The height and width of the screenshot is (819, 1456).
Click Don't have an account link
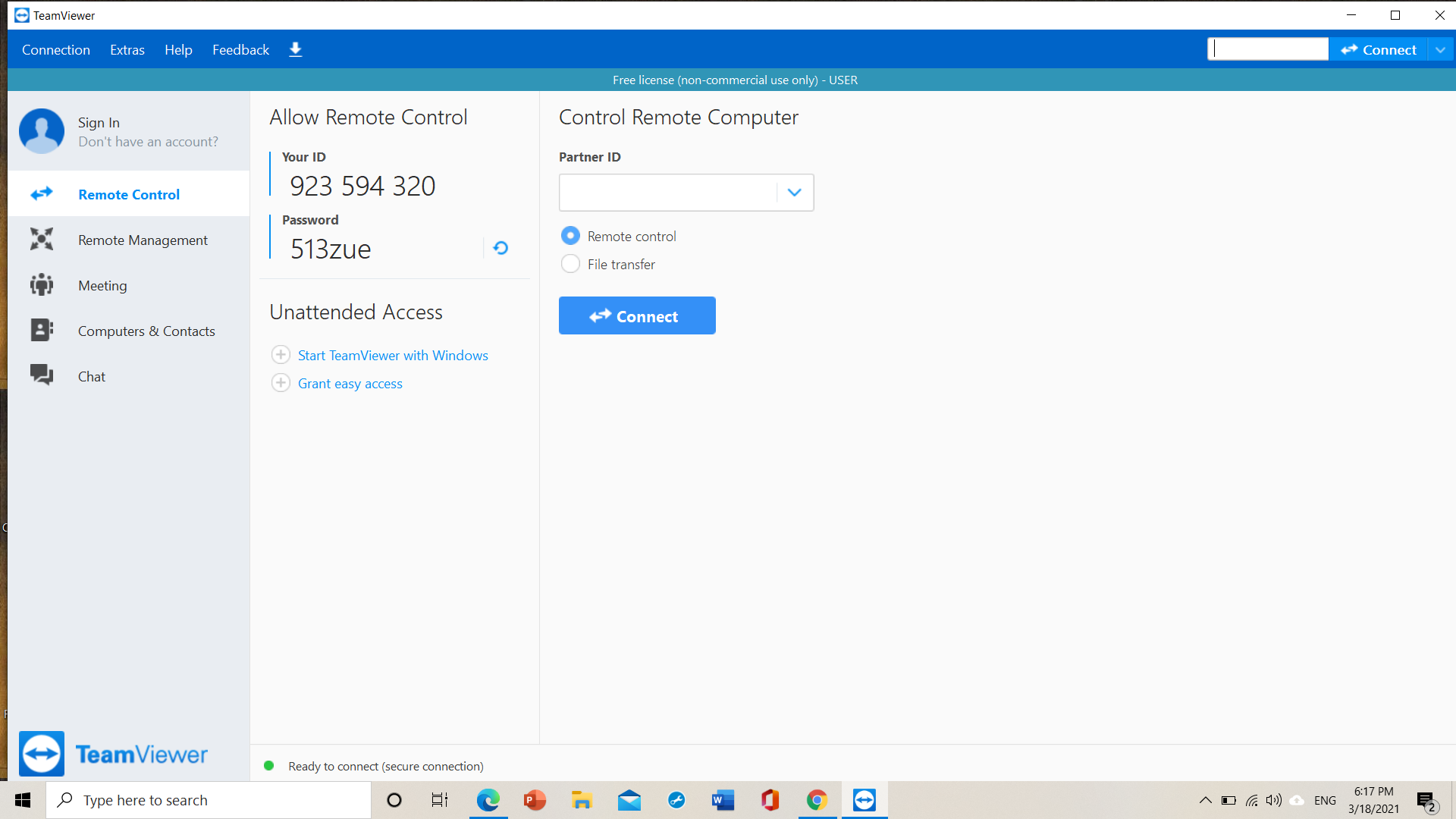[x=148, y=142]
